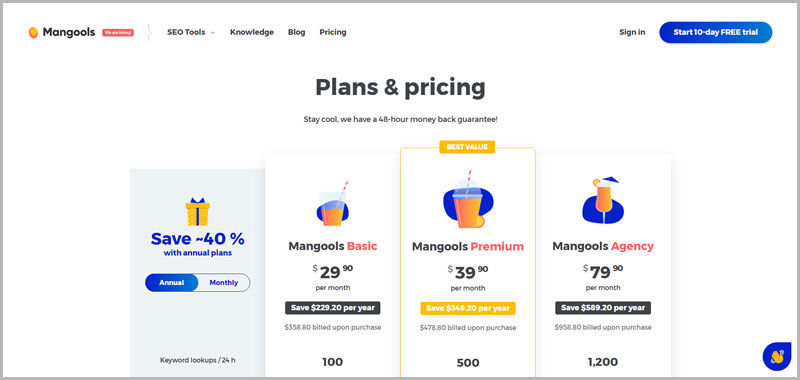Switch billing to Monthly
The height and width of the screenshot is (380, 800).
coord(224,283)
